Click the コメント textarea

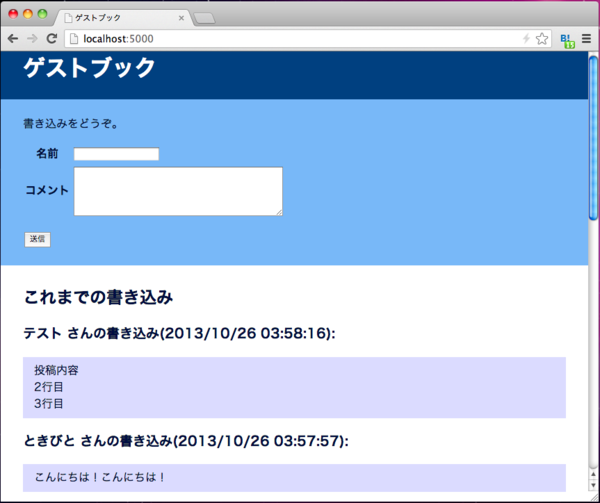(x=178, y=191)
